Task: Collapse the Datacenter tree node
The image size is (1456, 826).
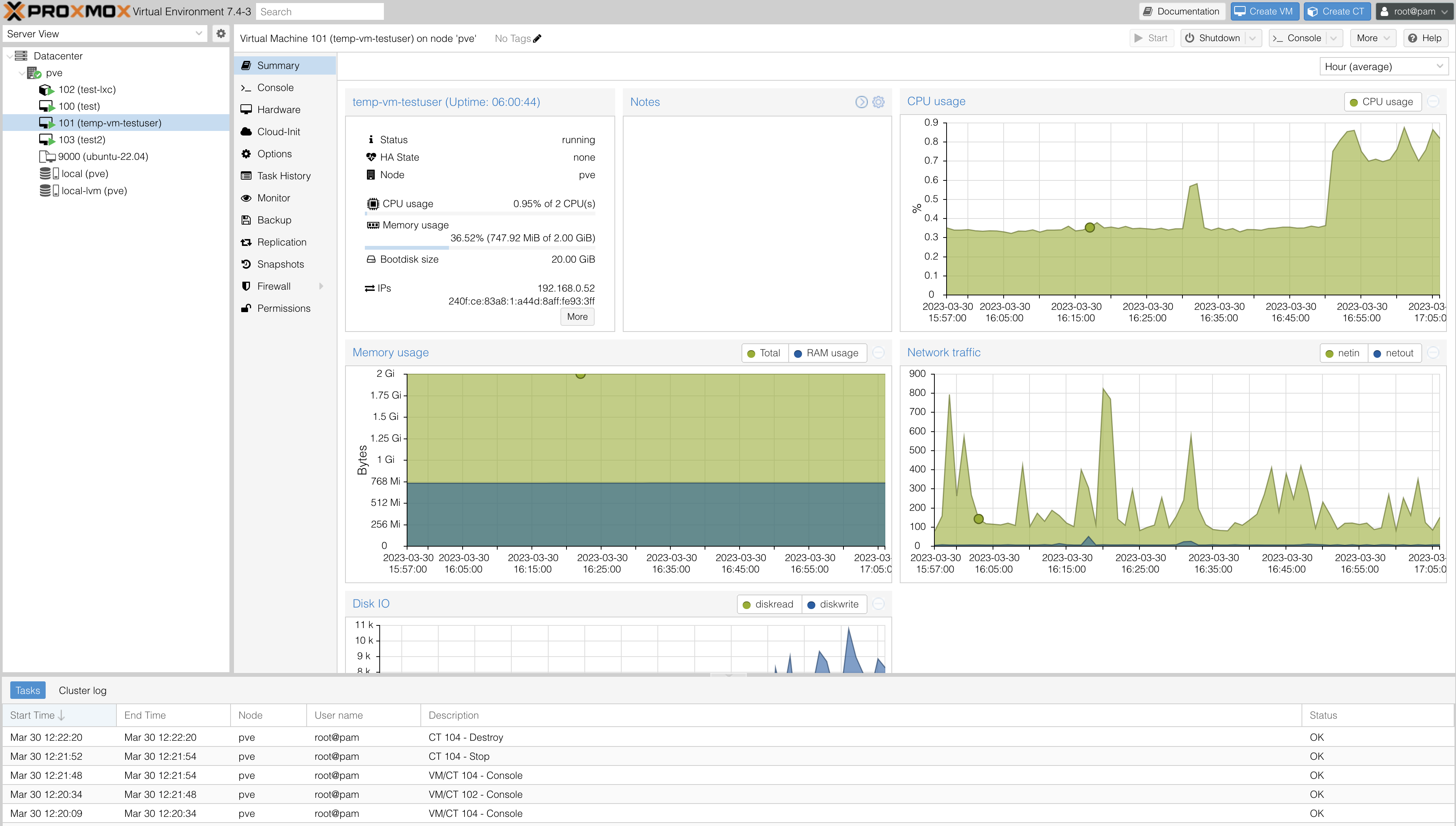Action: tap(10, 56)
